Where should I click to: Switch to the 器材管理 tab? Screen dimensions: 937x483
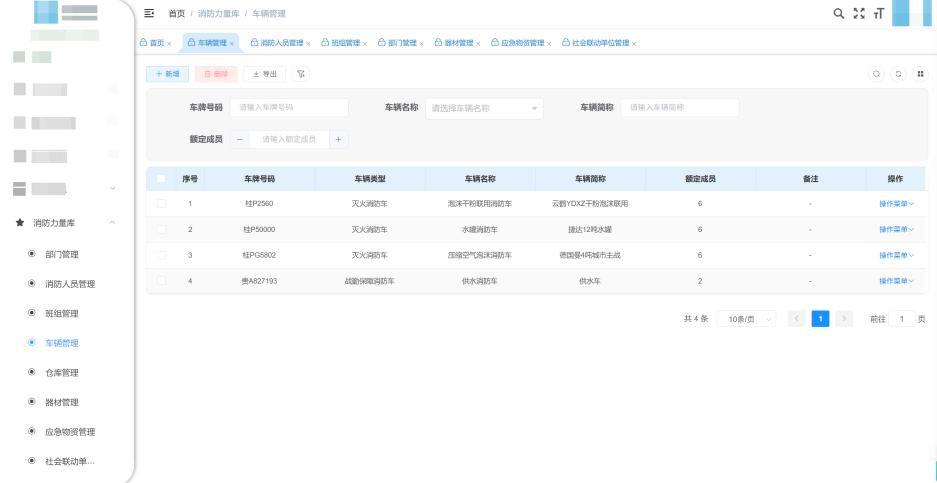[460, 42]
